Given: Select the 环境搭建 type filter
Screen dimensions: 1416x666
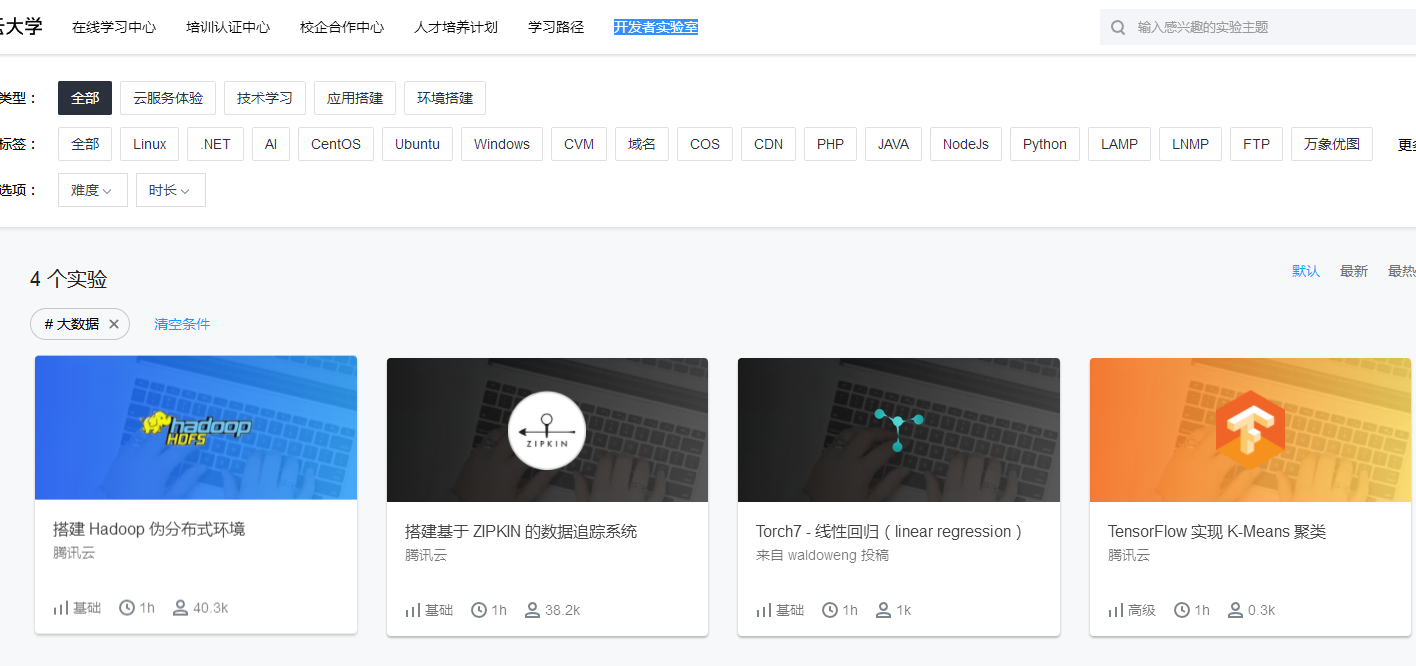Looking at the screenshot, I should (x=445, y=98).
